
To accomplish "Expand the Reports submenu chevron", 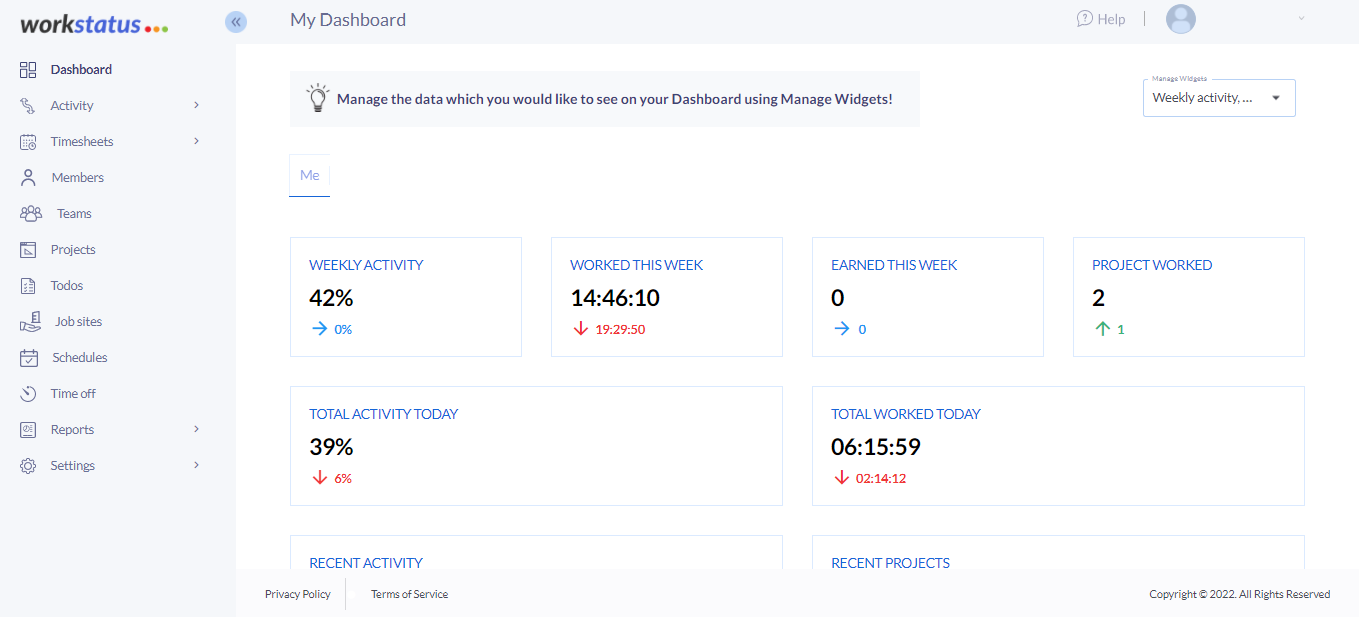I will coord(196,429).
